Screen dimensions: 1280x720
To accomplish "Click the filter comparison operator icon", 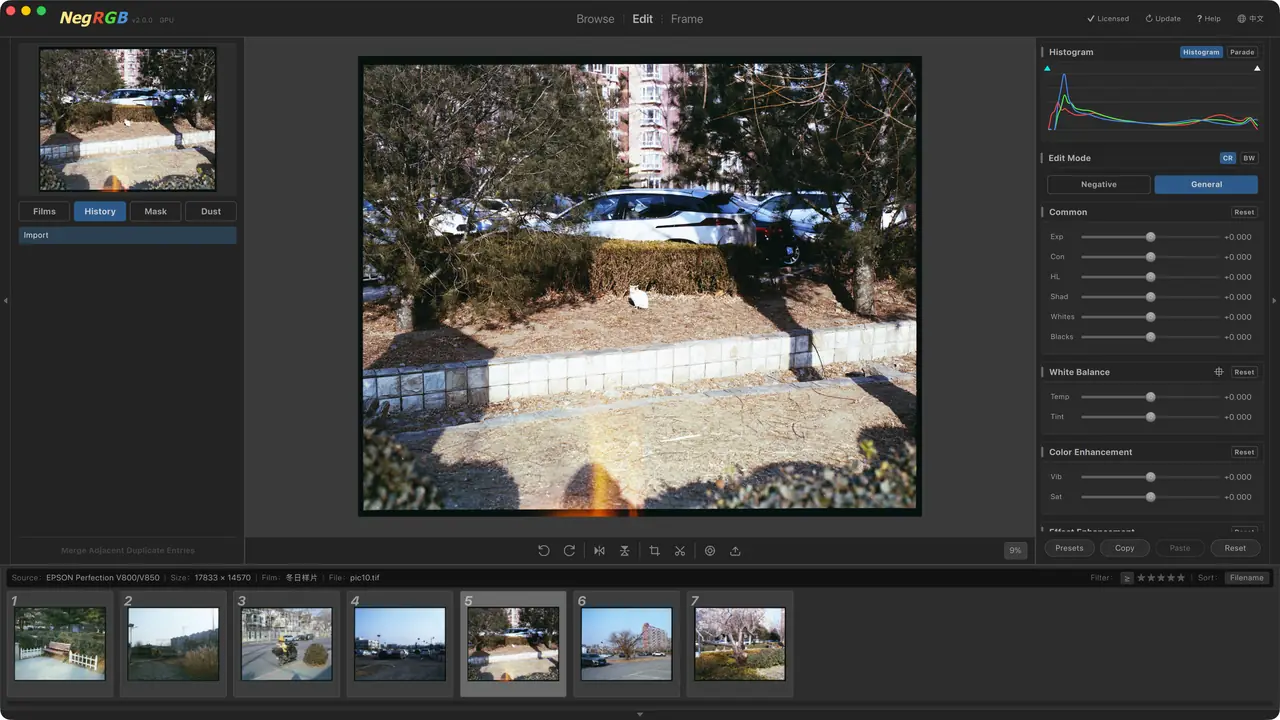I will tap(1127, 578).
